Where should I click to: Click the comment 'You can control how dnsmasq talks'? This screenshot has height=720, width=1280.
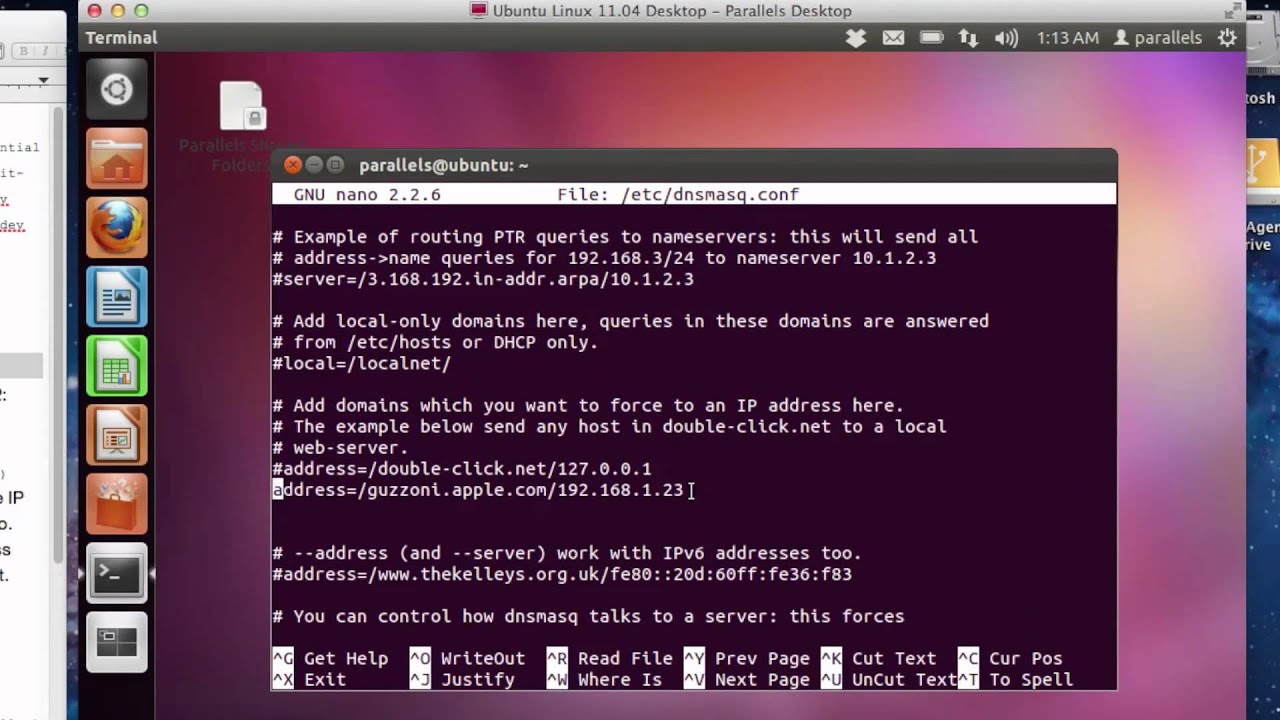[588, 616]
